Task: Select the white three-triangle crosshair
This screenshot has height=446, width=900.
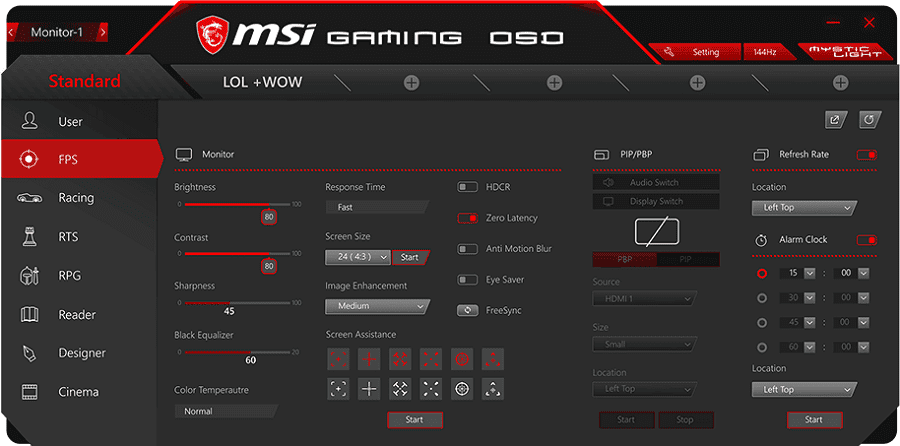Action: click(x=493, y=389)
